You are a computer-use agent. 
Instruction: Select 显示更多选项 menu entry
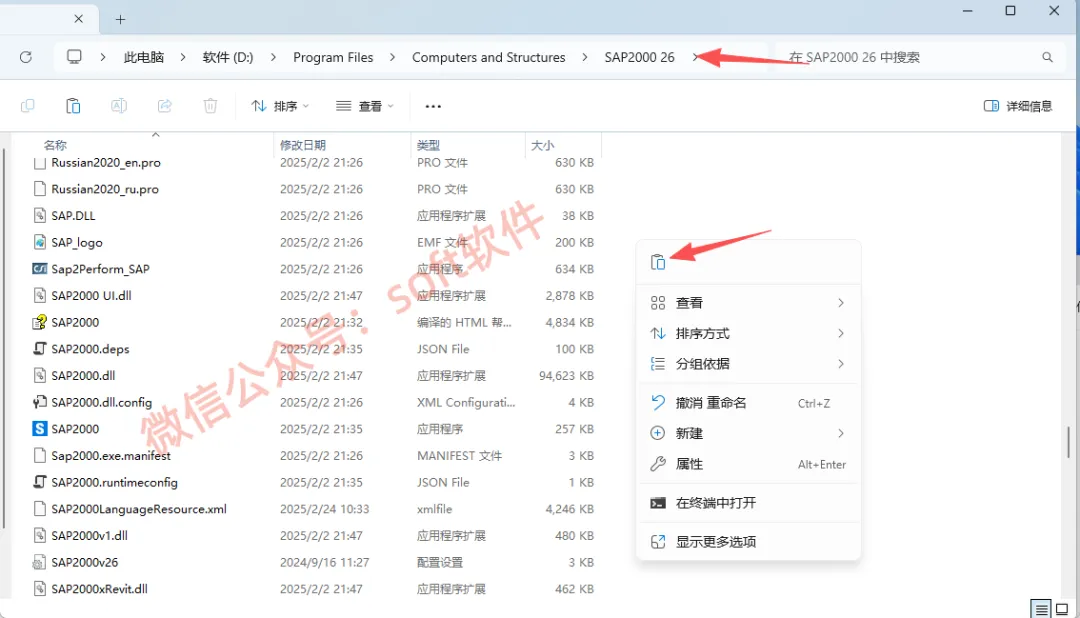coord(748,542)
